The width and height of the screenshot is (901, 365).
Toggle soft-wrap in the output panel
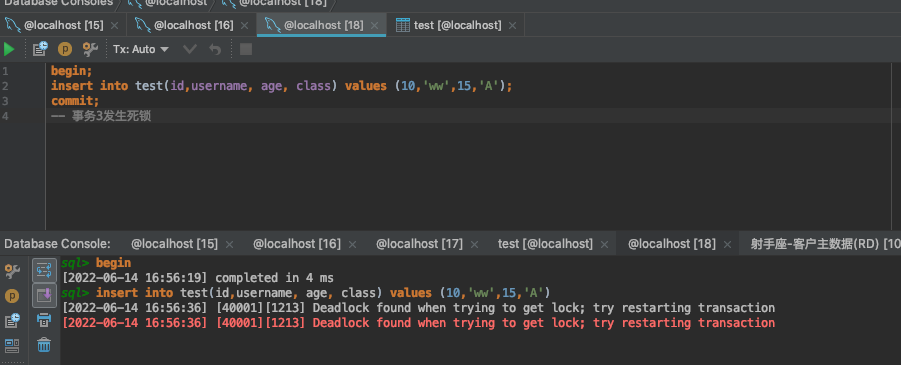(x=44, y=270)
